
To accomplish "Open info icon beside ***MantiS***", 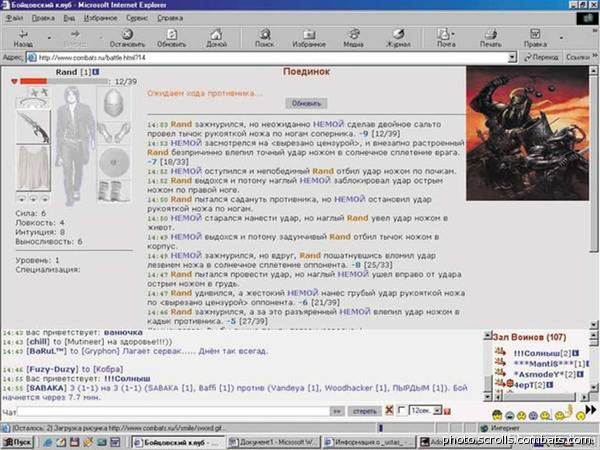I will (588, 364).
